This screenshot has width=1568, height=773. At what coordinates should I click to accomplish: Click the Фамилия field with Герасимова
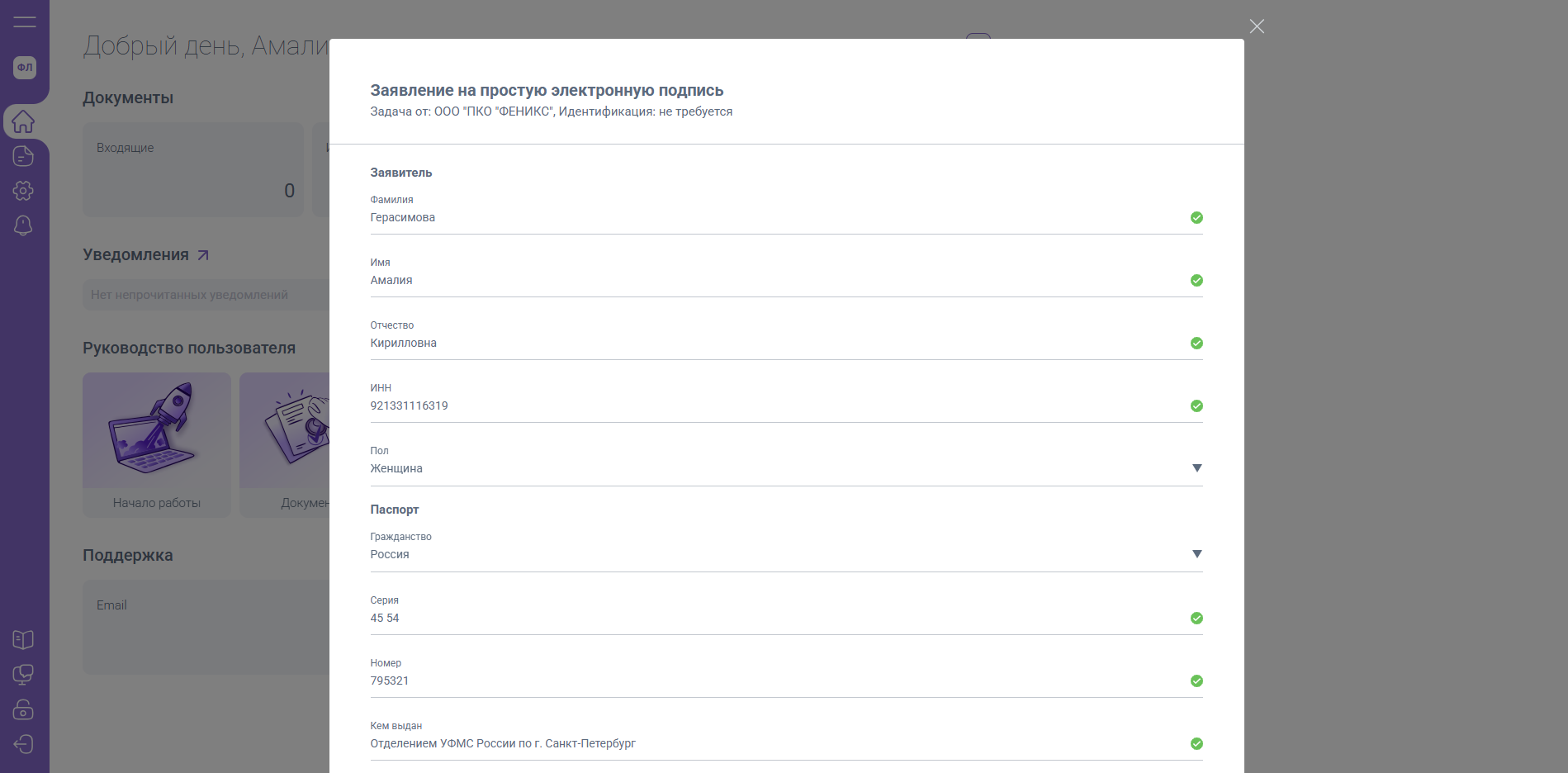pyautogui.click(x=776, y=218)
